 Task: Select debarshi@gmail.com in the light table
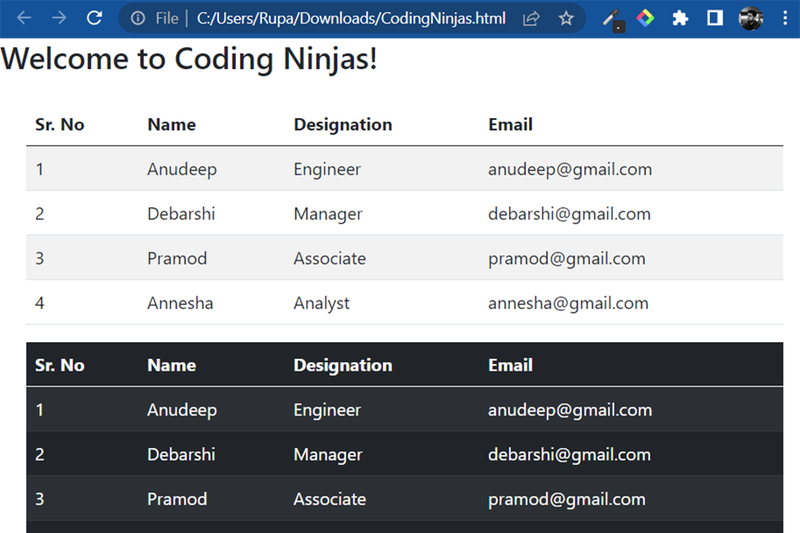[x=569, y=214]
